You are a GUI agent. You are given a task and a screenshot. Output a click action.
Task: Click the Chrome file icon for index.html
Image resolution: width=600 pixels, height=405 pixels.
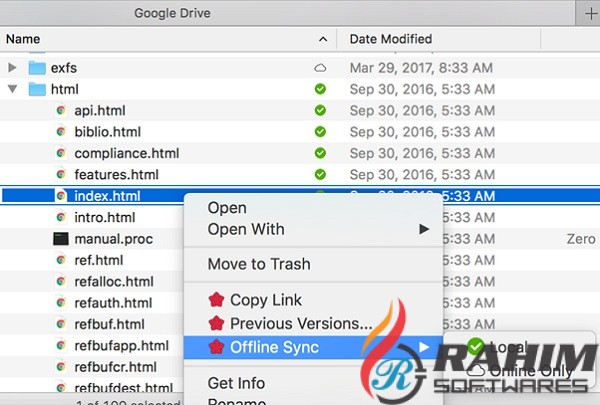(x=61, y=196)
